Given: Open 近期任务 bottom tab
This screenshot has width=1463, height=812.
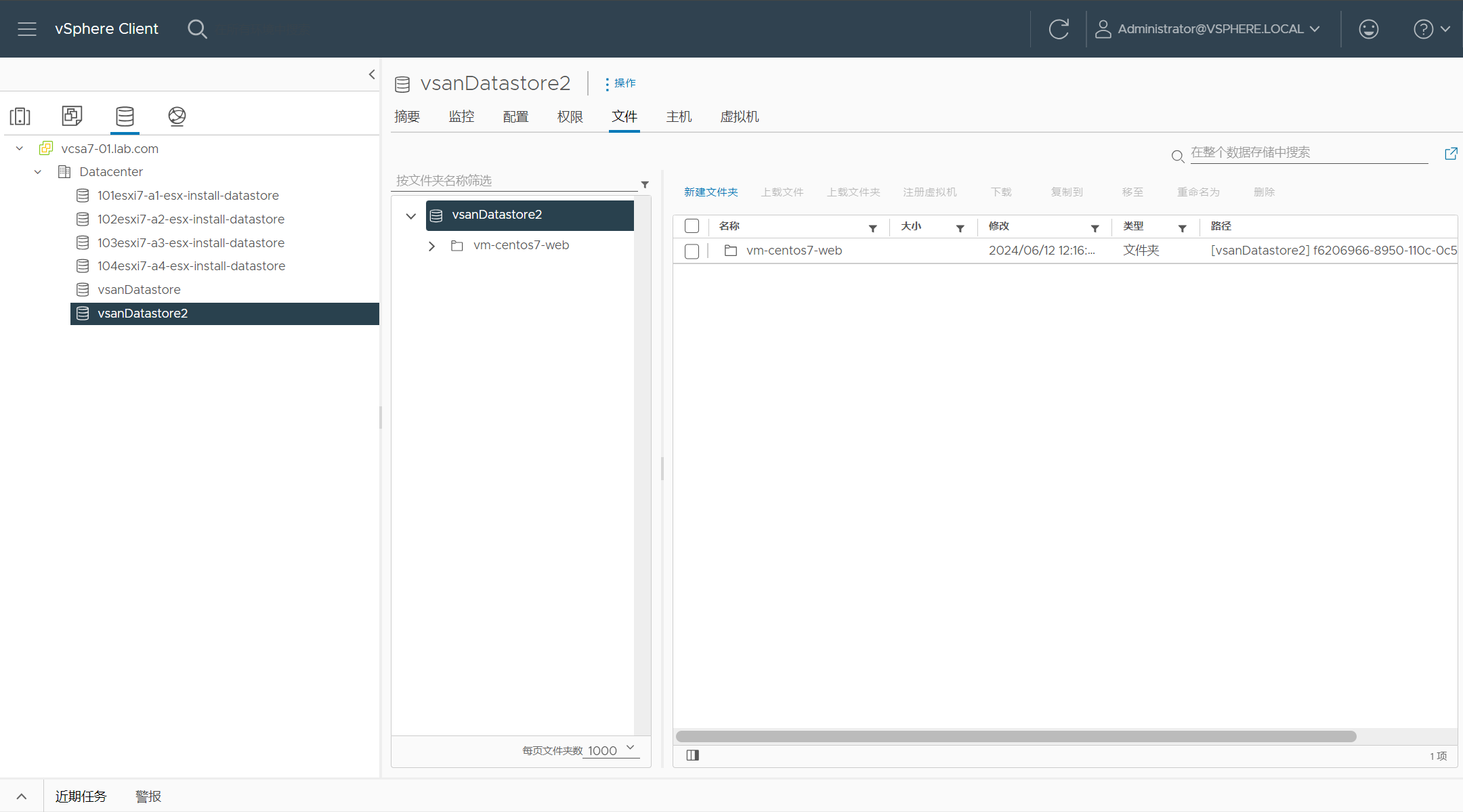Looking at the screenshot, I should [81, 796].
